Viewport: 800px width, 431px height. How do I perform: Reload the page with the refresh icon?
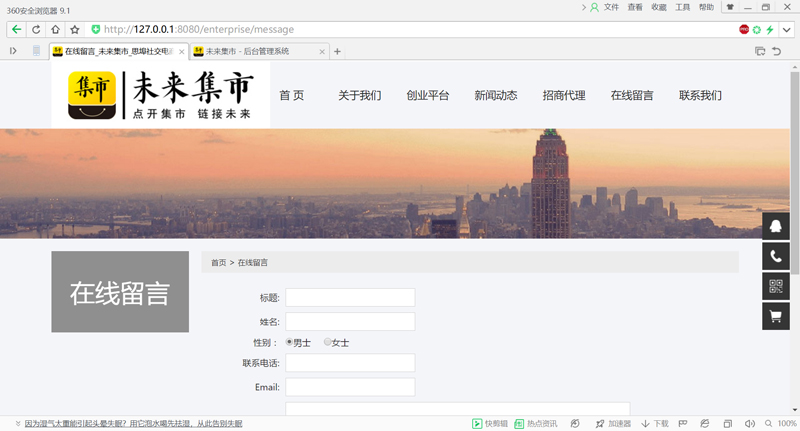36,29
